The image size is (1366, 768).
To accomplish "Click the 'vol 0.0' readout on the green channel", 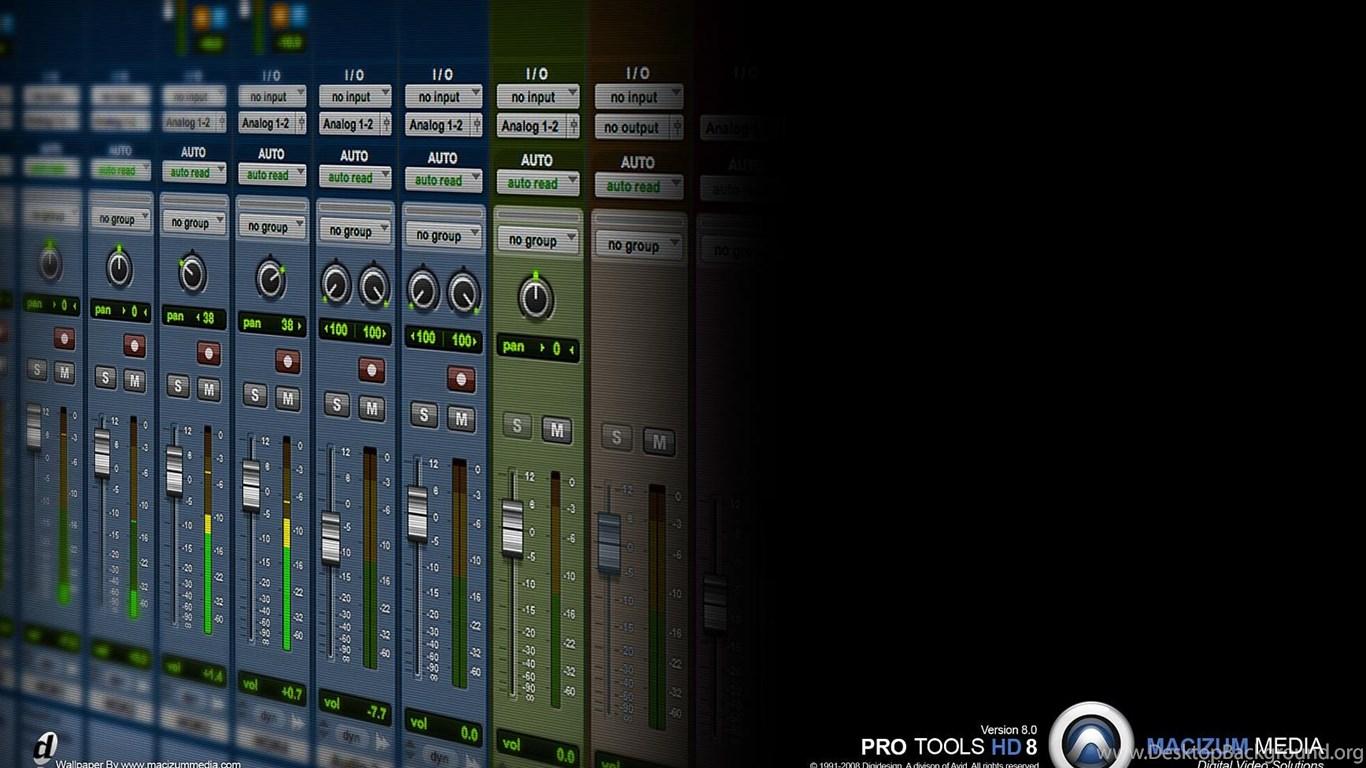I will point(537,746).
